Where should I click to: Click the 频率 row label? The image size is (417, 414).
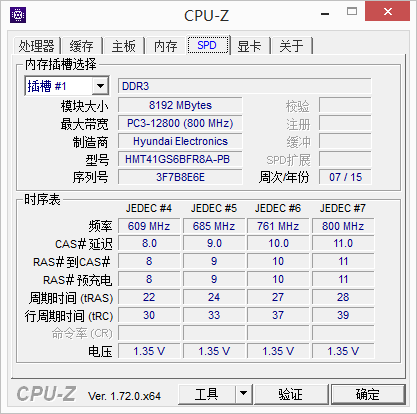coord(100,226)
